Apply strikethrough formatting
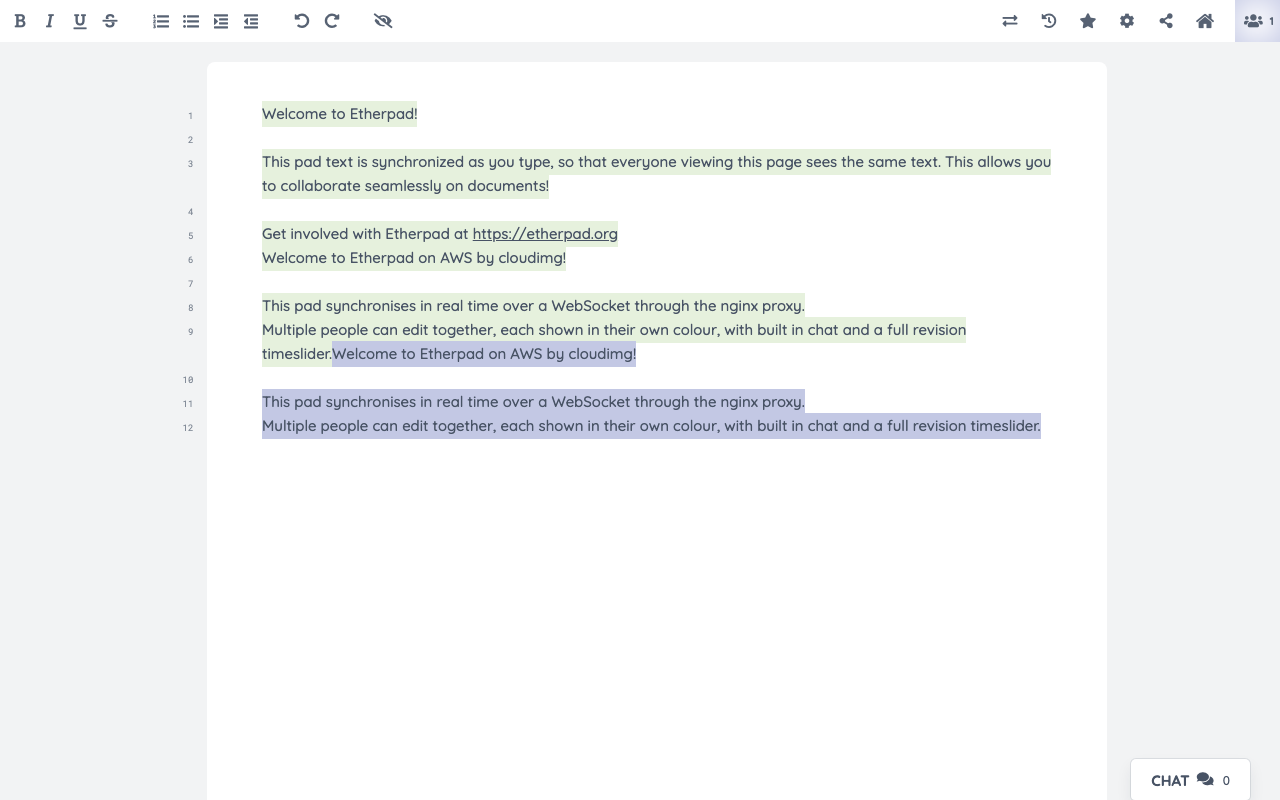The width and height of the screenshot is (1280, 800). point(110,21)
